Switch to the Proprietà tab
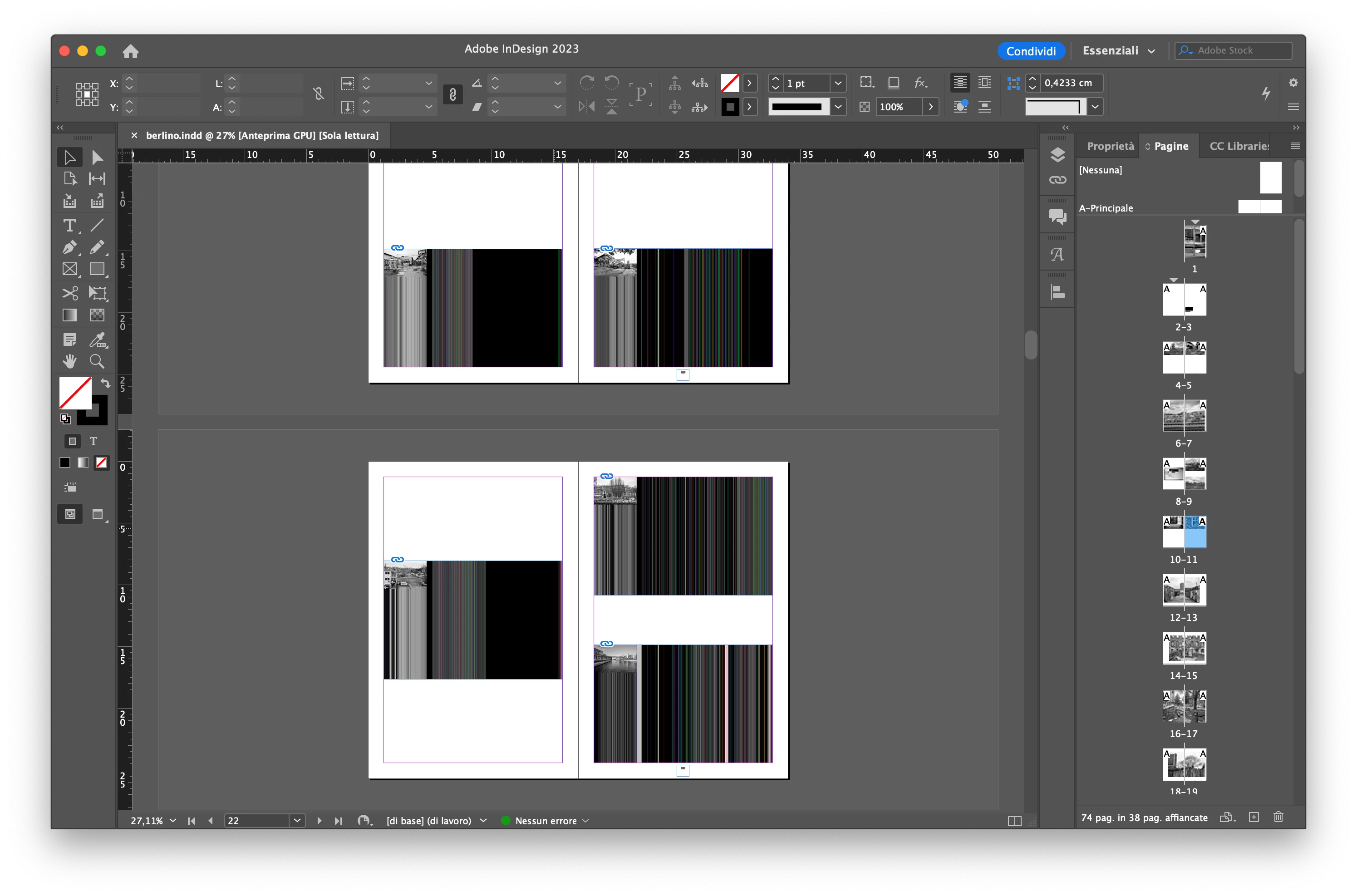 tap(1110, 146)
